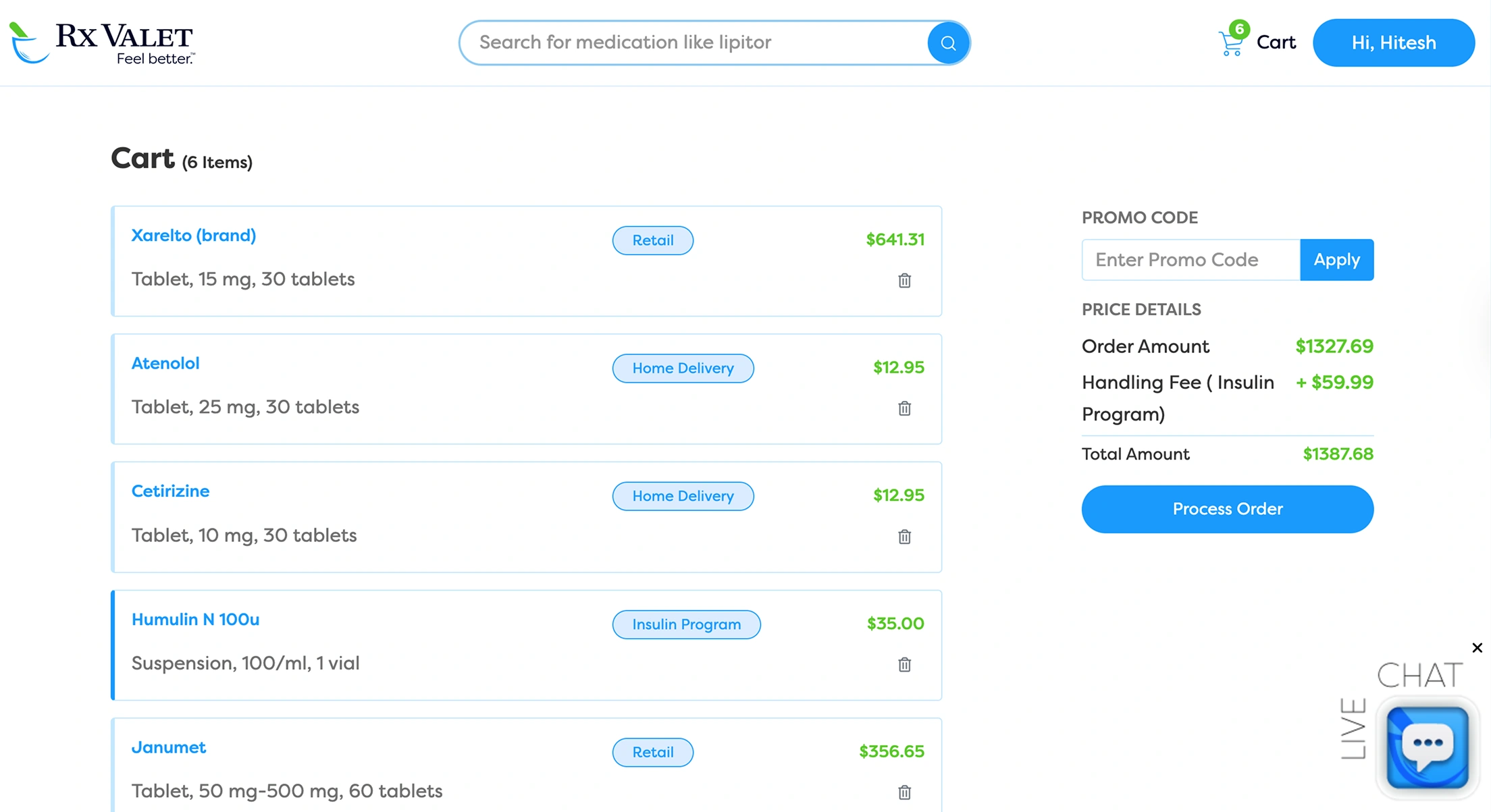The image size is (1491, 812).
Task: Click the Enter Promo Code field
Action: coord(1191,260)
